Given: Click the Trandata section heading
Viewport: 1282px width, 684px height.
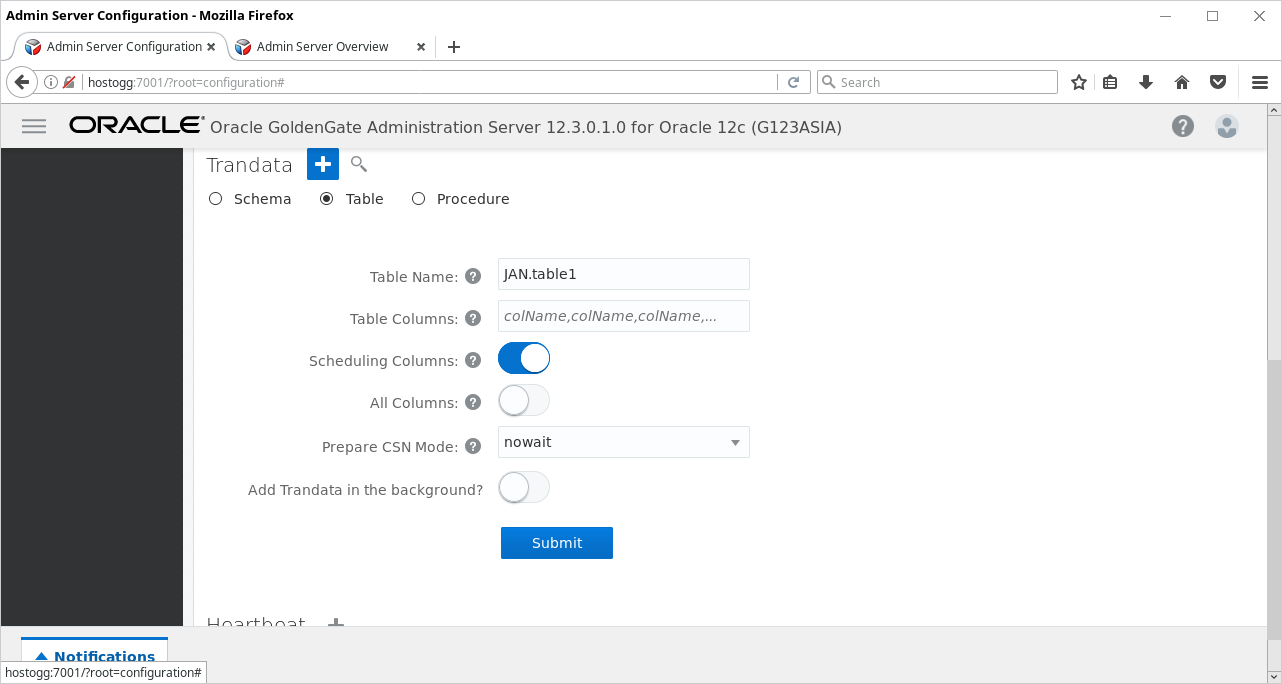Looking at the screenshot, I should click(x=249, y=165).
